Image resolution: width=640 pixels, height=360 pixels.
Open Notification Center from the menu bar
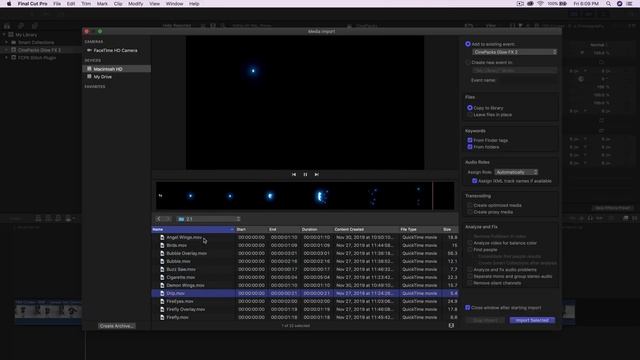coord(629,4)
